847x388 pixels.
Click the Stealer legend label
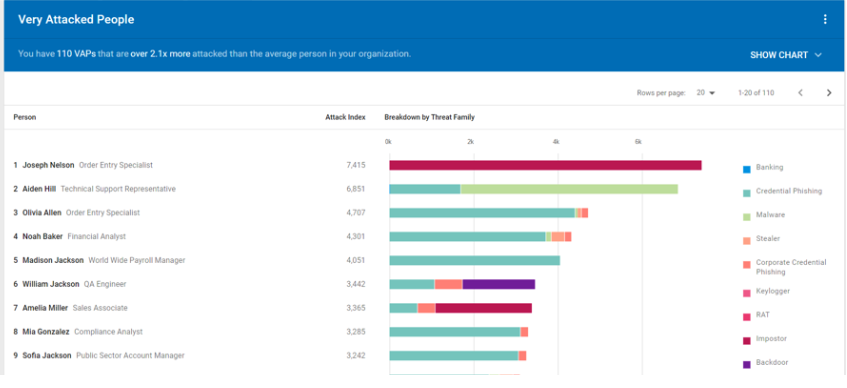768,239
